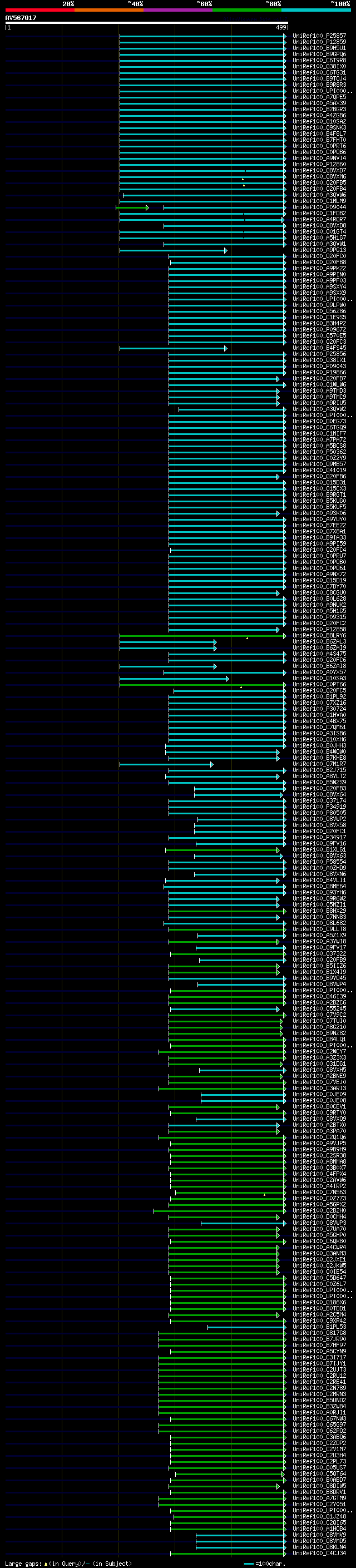Select hit label UniRef100_A9PG13

pos(319,250)
